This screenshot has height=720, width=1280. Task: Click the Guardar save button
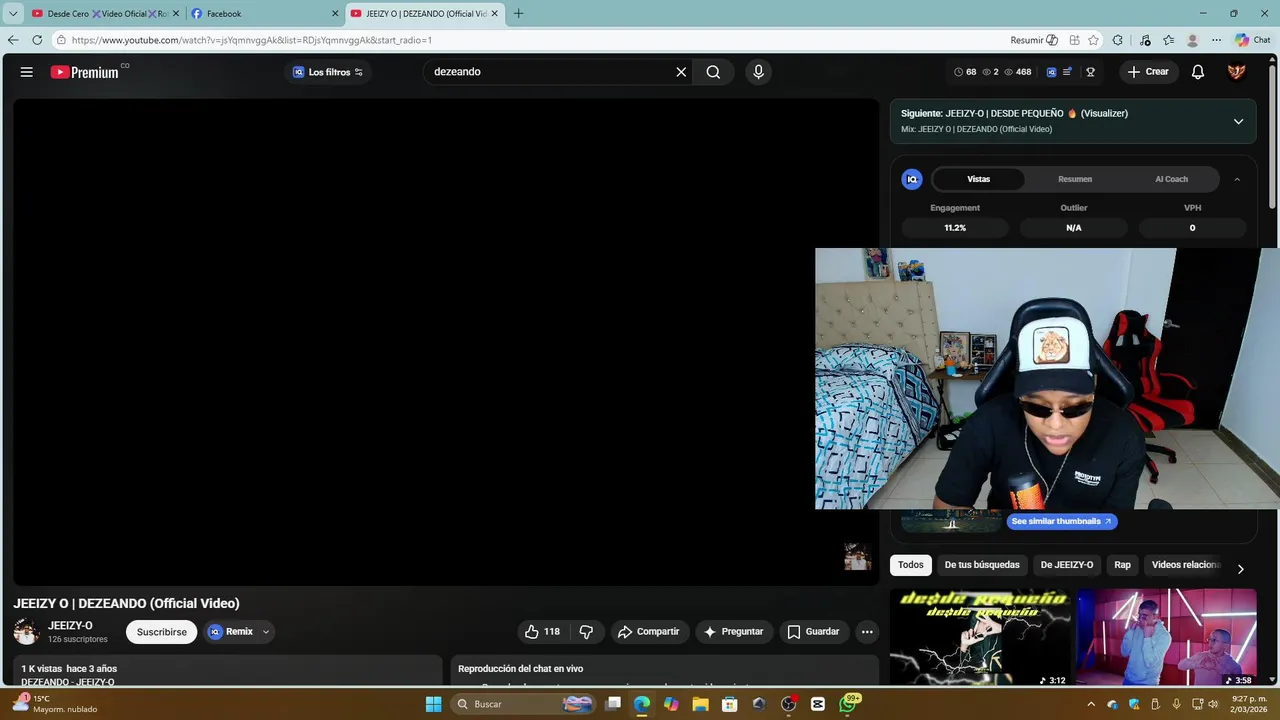click(x=813, y=632)
